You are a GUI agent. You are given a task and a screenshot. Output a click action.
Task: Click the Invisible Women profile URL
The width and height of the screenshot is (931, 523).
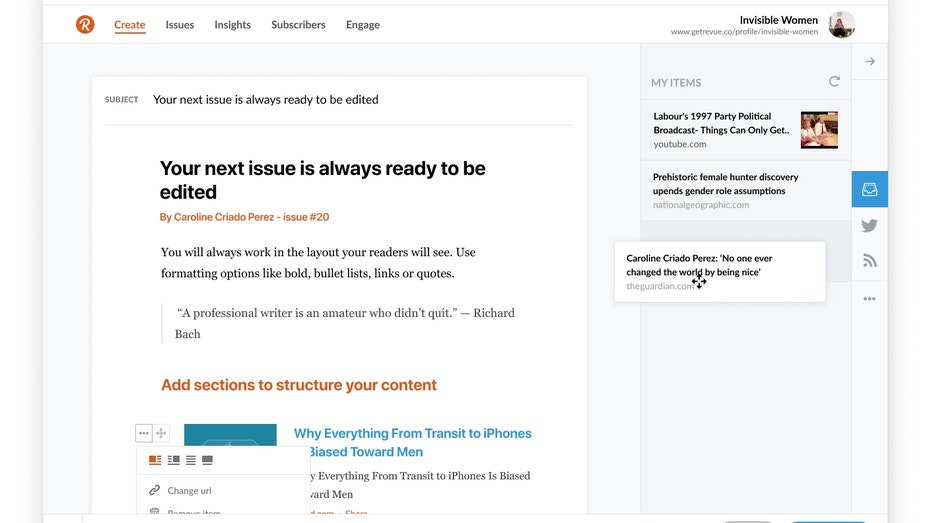coord(744,32)
